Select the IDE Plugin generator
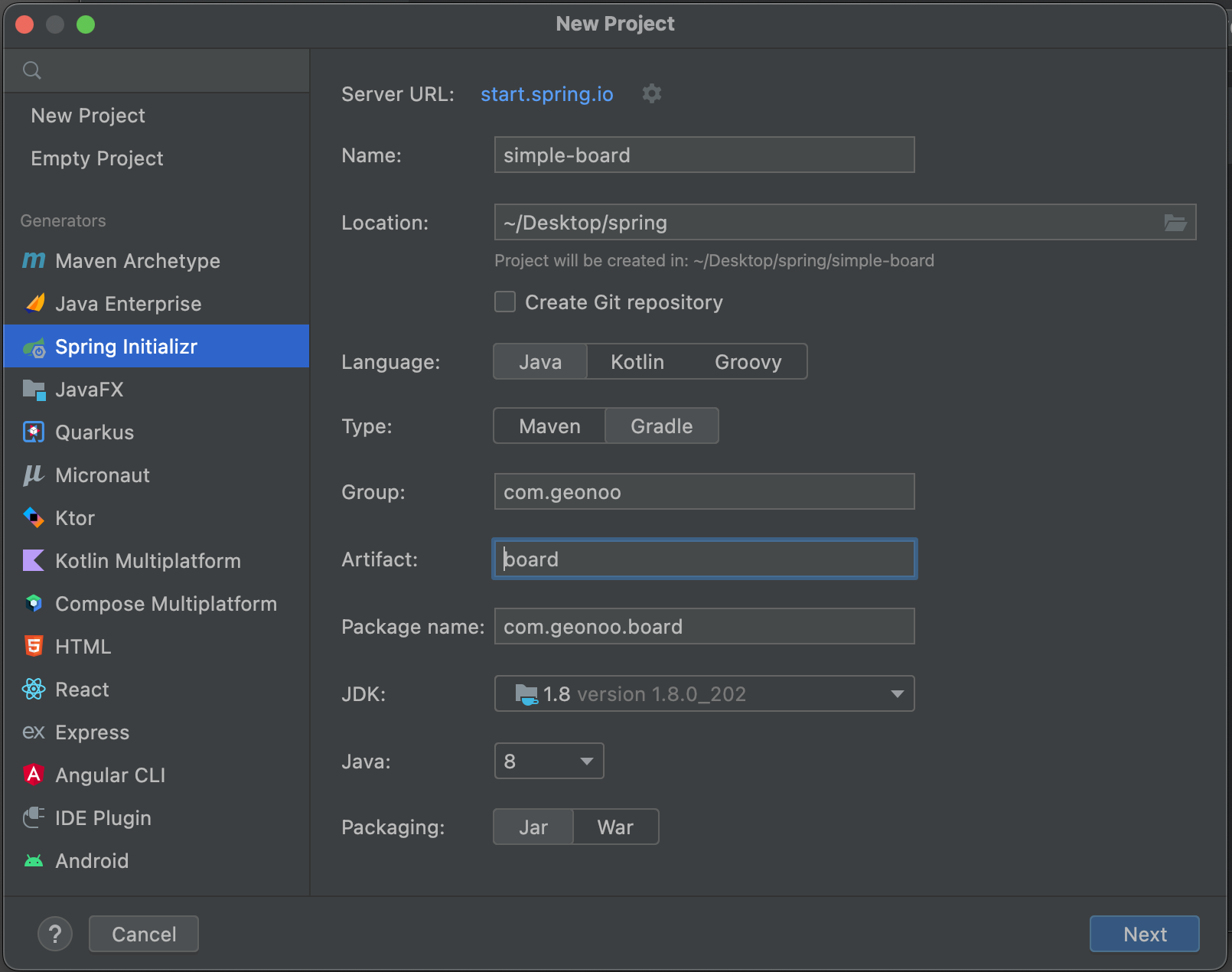This screenshot has width=1232, height=972. (x=156, y=818)
